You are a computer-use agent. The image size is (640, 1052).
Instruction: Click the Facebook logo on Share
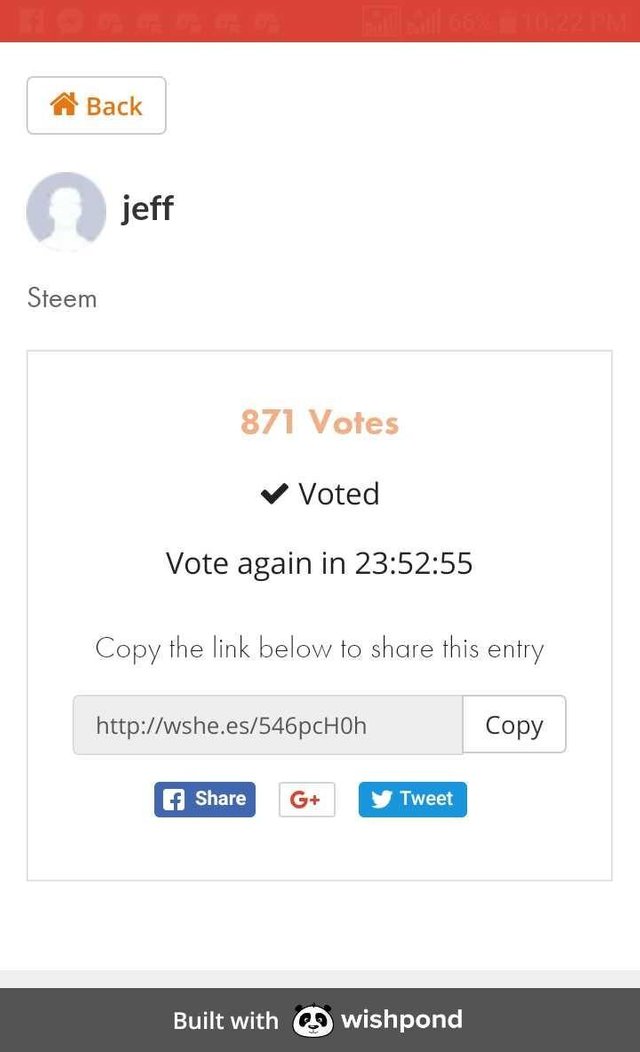[x=174, y=800]
